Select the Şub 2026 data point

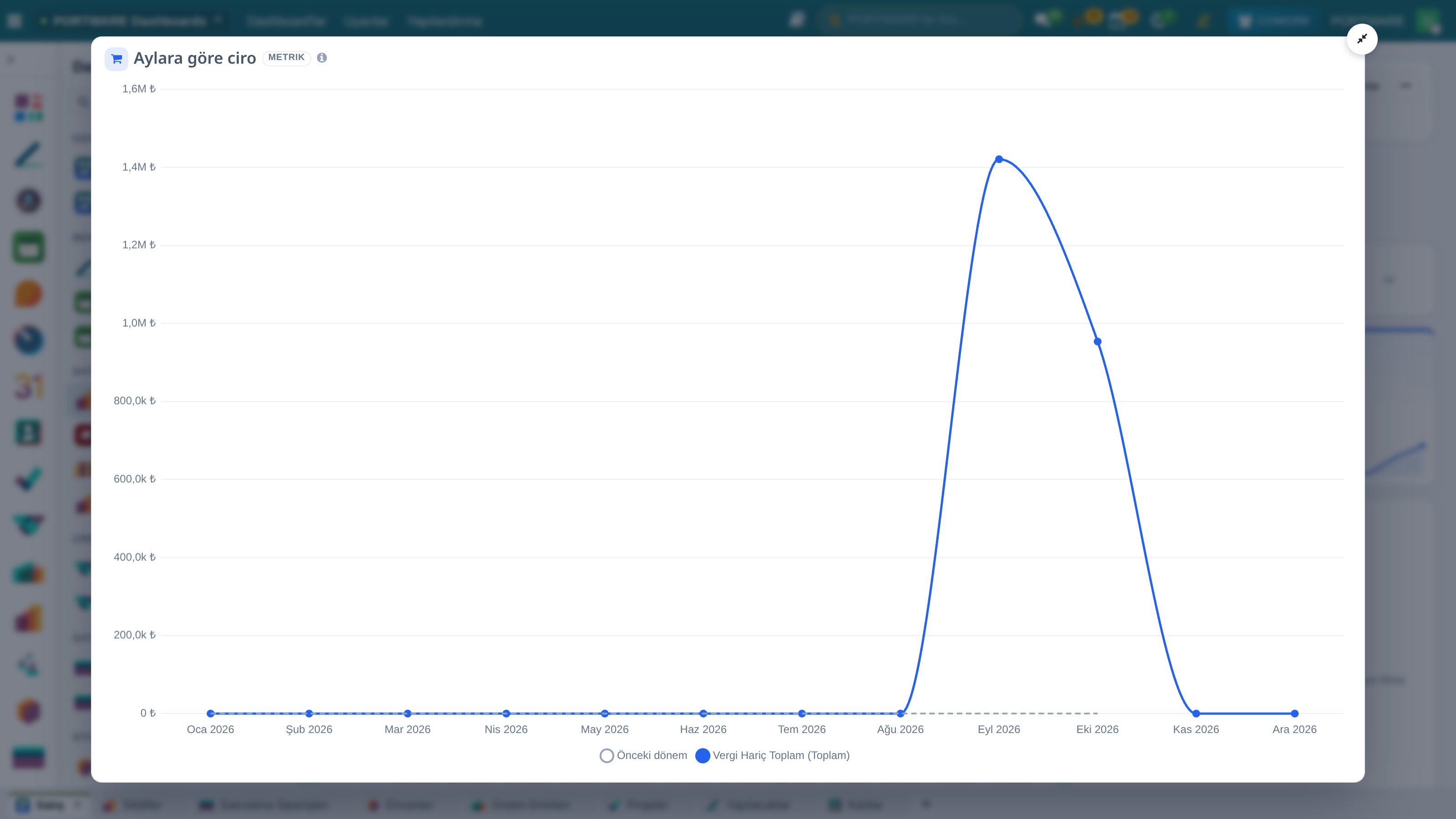309,713
